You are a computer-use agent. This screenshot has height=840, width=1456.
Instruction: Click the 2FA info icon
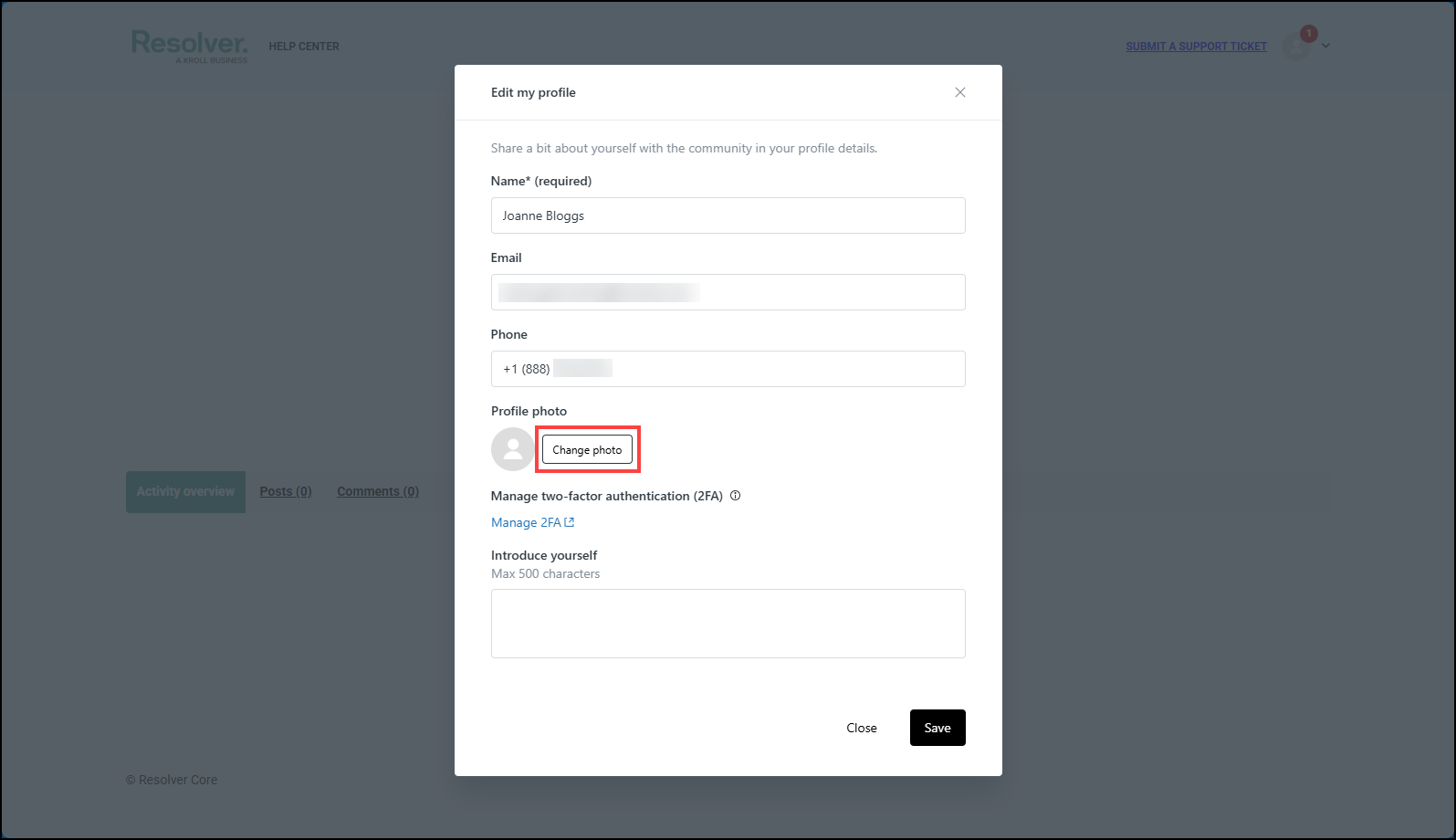(735, 496)
